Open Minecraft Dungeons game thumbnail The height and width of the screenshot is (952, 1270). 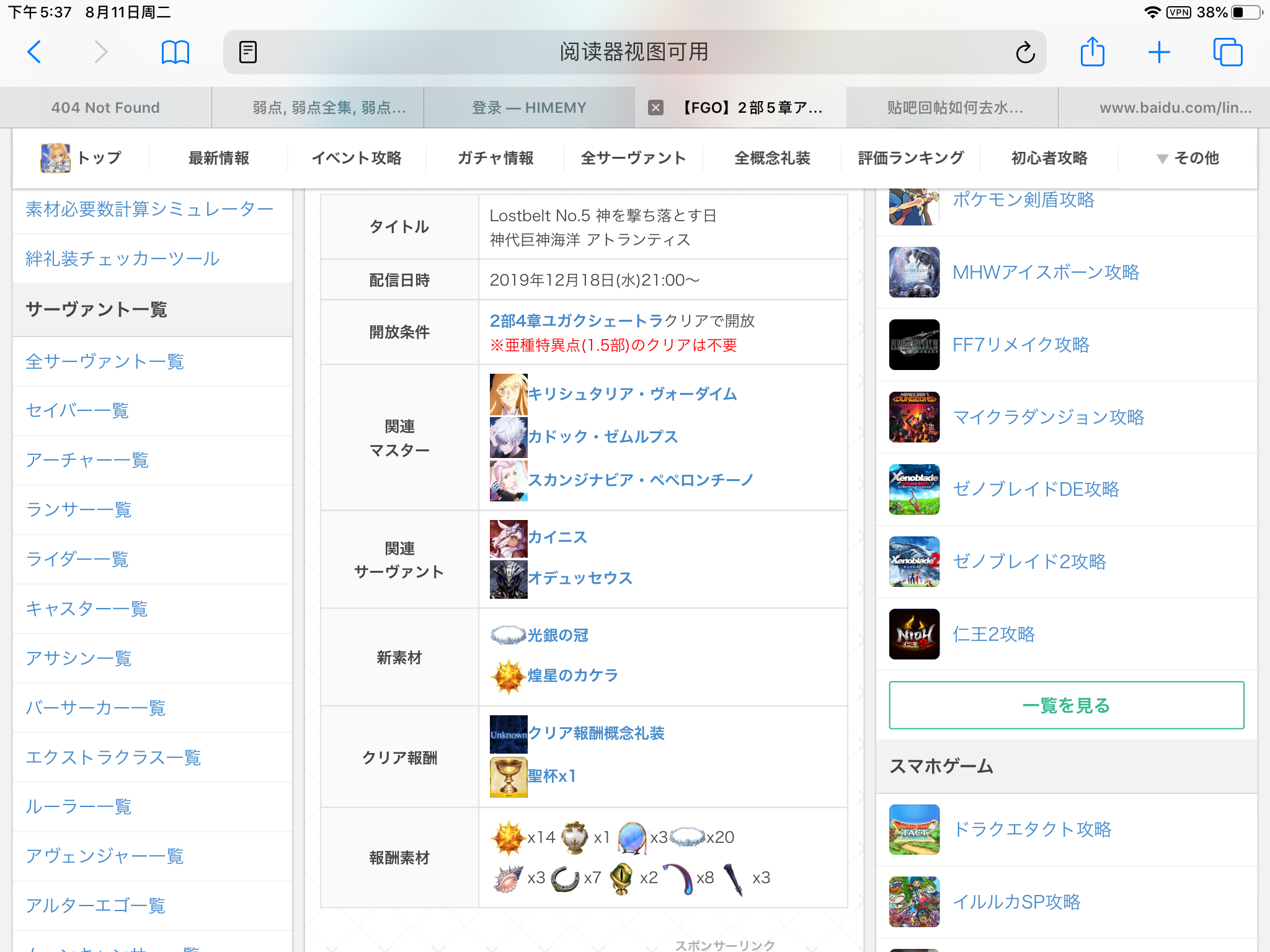[914, 417]
